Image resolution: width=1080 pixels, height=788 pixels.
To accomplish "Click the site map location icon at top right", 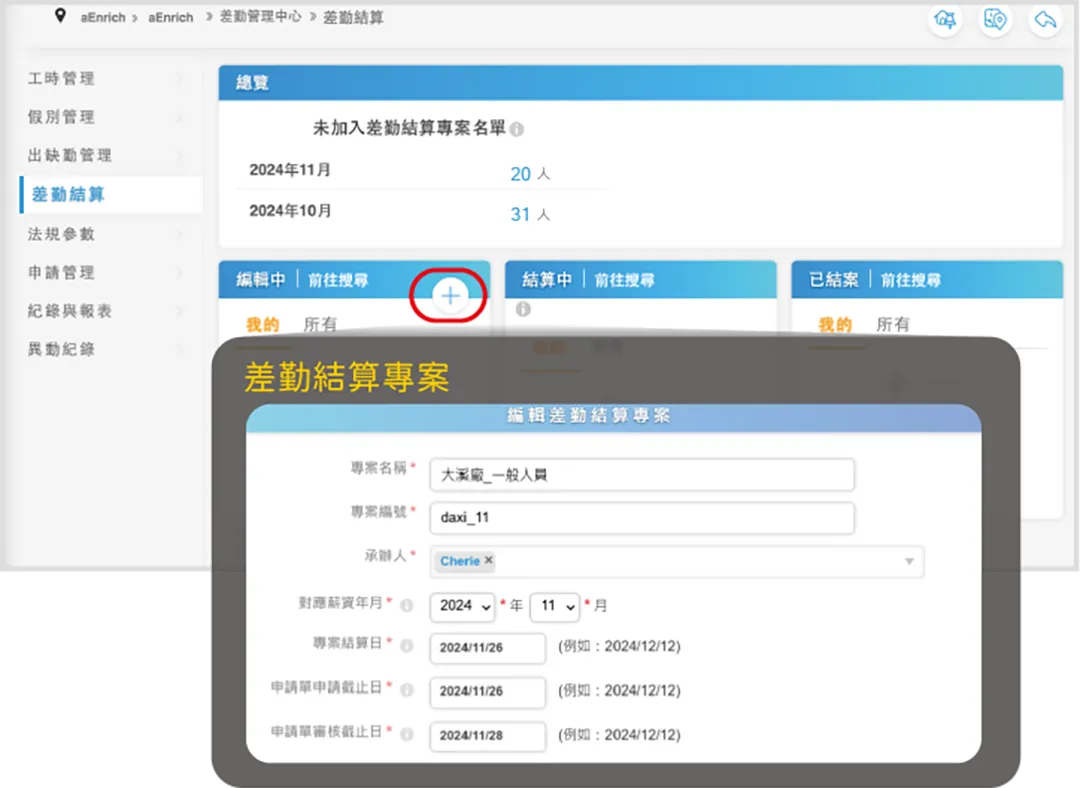I will pyautogui.click(x=995, y=20).
